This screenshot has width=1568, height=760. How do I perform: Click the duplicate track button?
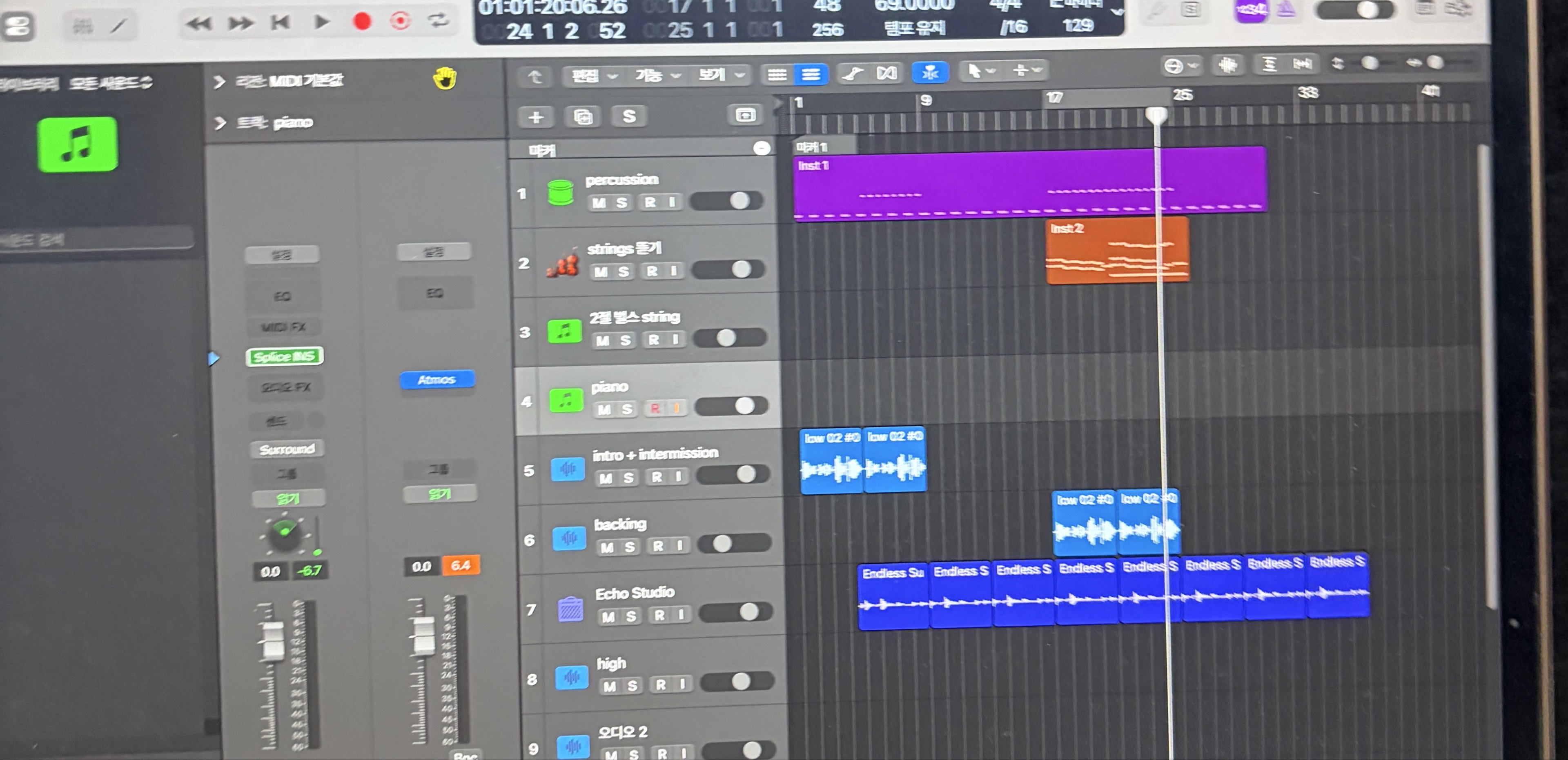coord(583,117)
